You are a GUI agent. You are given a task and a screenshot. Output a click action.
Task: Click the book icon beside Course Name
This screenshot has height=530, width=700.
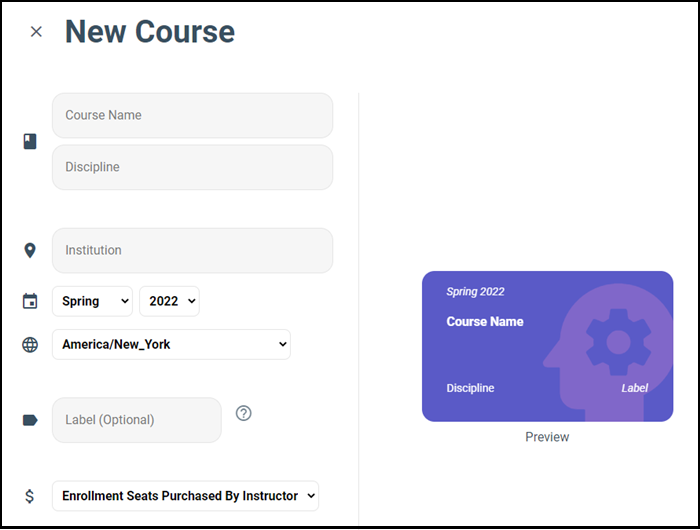pos(30,142)
